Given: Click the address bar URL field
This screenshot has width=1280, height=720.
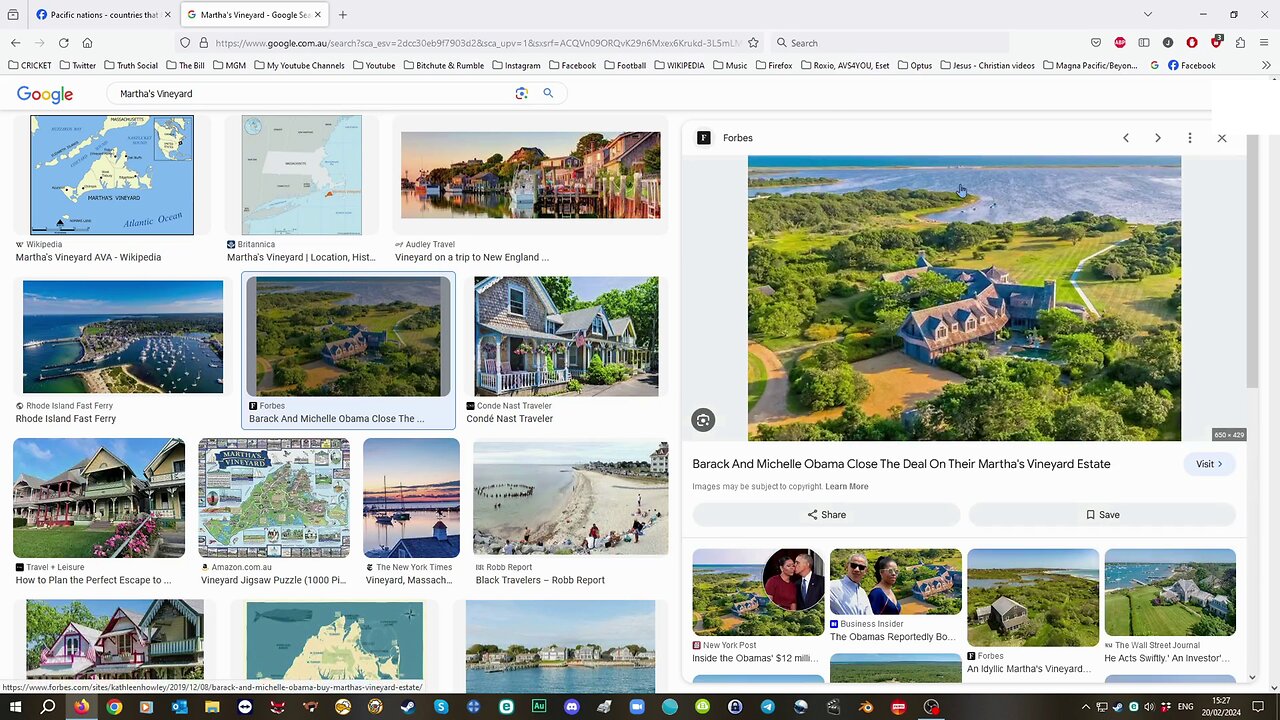Looking at the screenshot, I should pos(477,43).
